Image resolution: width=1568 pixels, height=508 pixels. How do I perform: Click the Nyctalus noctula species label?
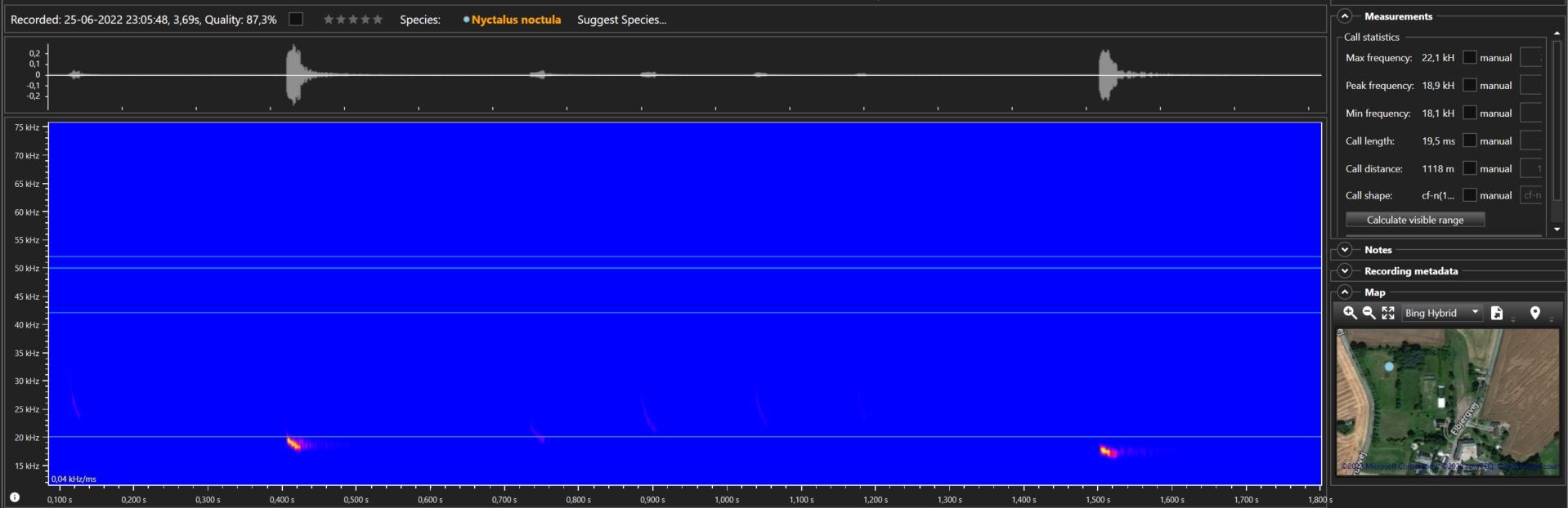(516, 20)
